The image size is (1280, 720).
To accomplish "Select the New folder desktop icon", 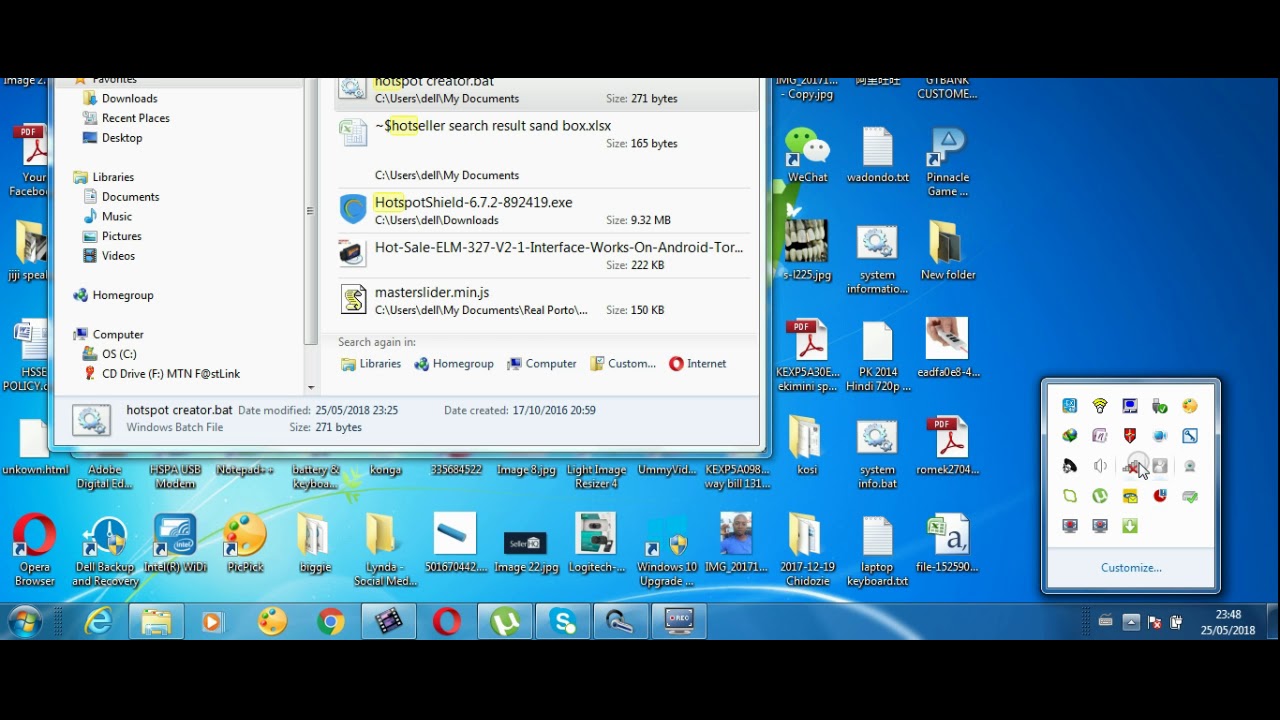I will coord(947,250).
